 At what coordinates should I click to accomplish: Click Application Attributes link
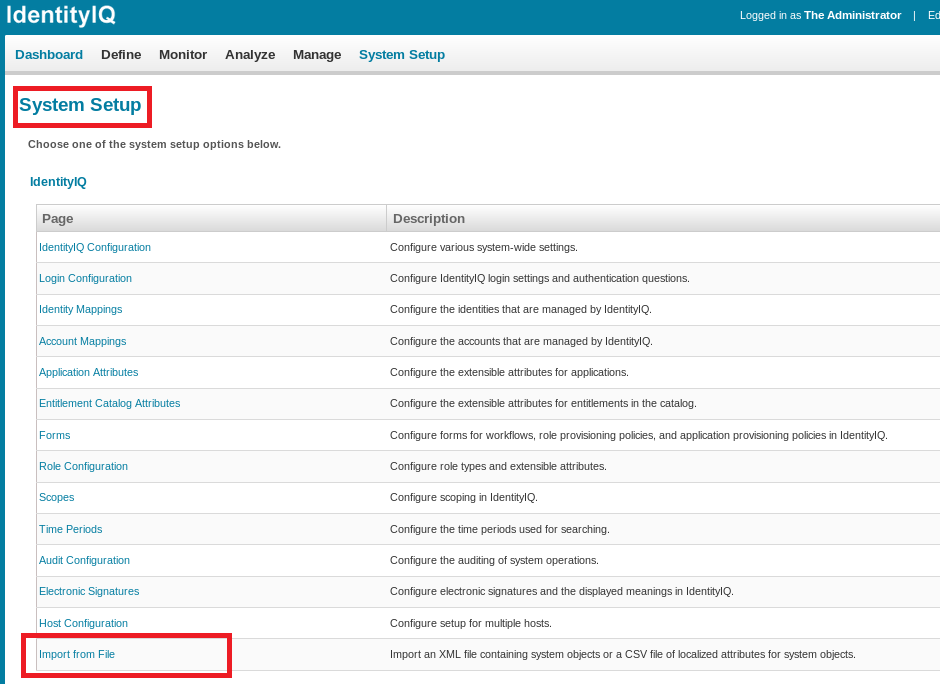pyautogui.click(x=88, y=372)
